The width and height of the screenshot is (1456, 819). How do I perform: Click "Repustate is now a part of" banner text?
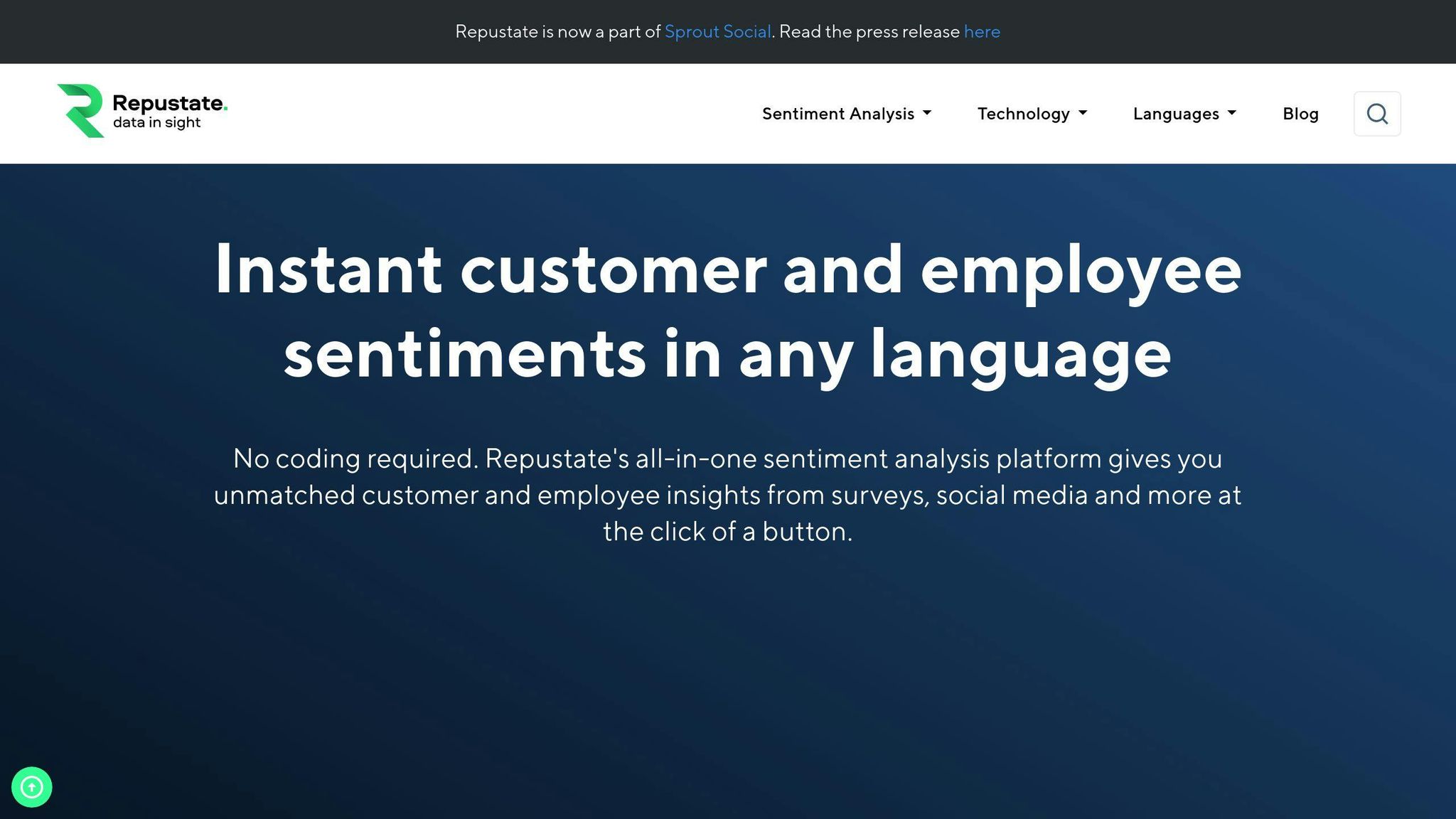[557, 32]
